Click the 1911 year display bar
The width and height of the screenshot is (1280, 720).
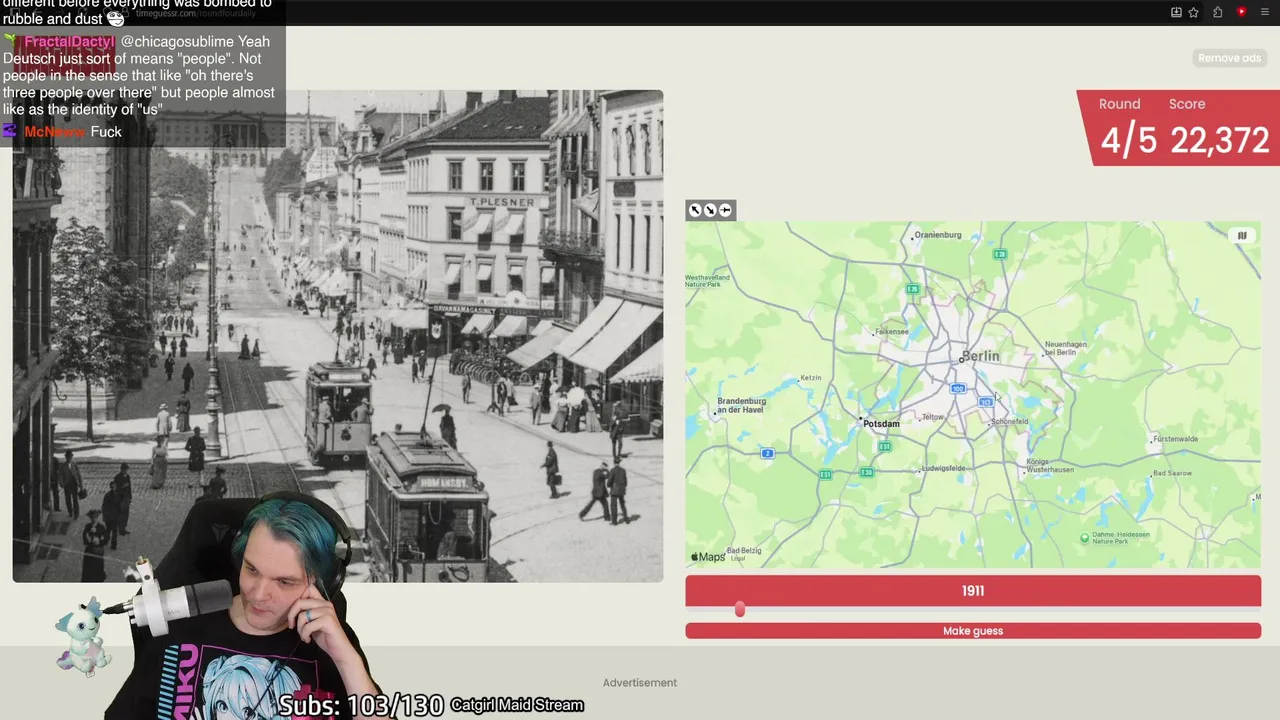point(973,591)
